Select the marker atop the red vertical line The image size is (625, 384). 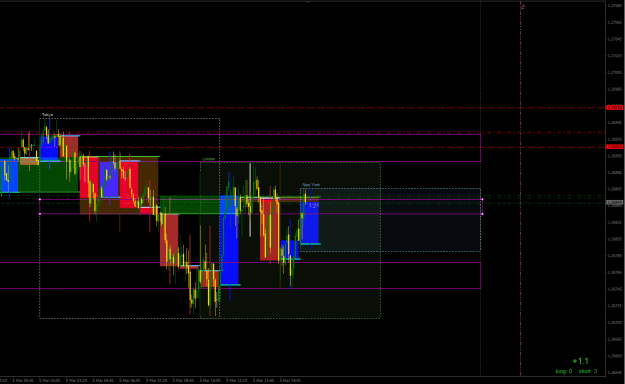(523, 6)
